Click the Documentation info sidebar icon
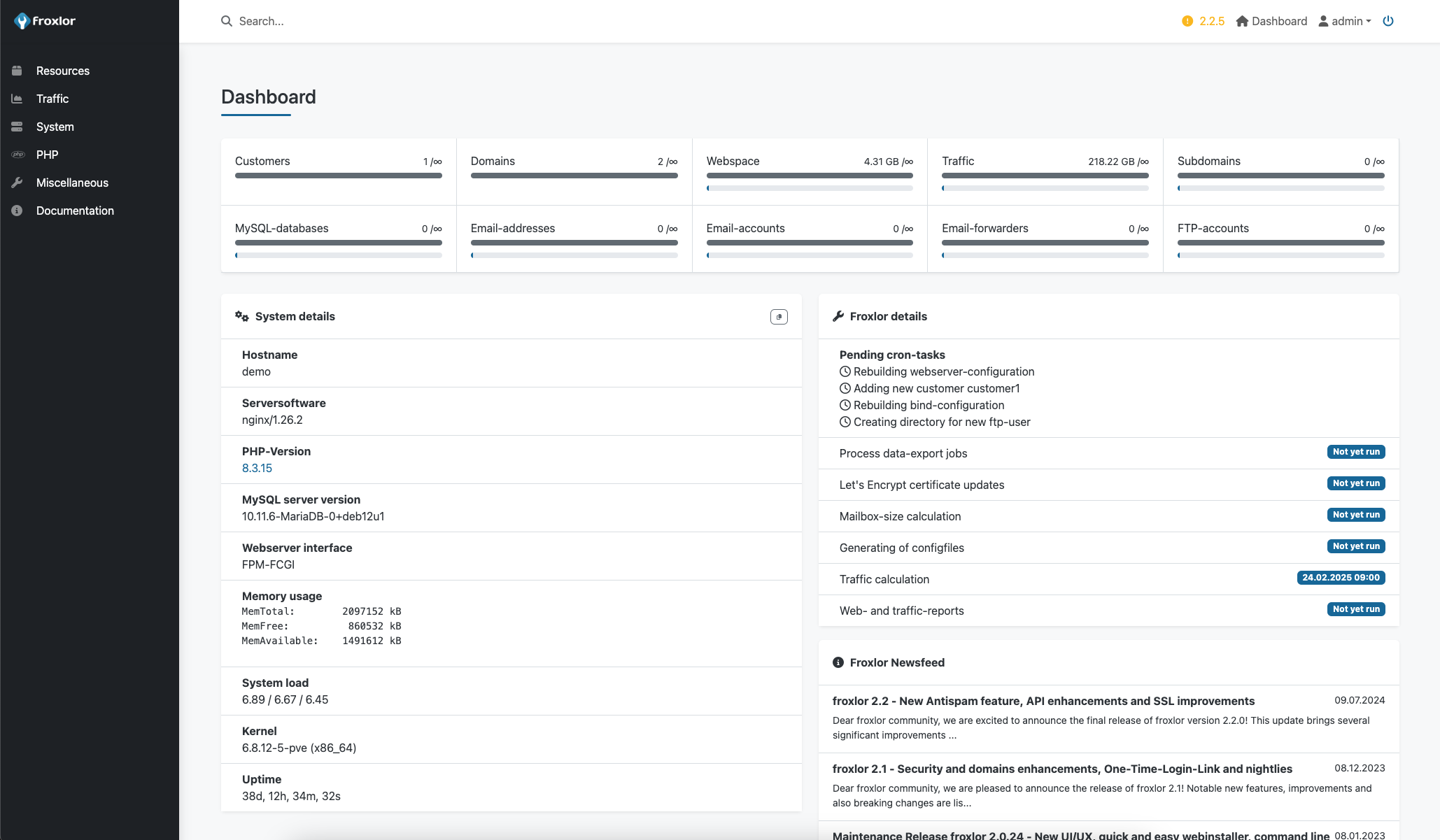 (17, 211)
